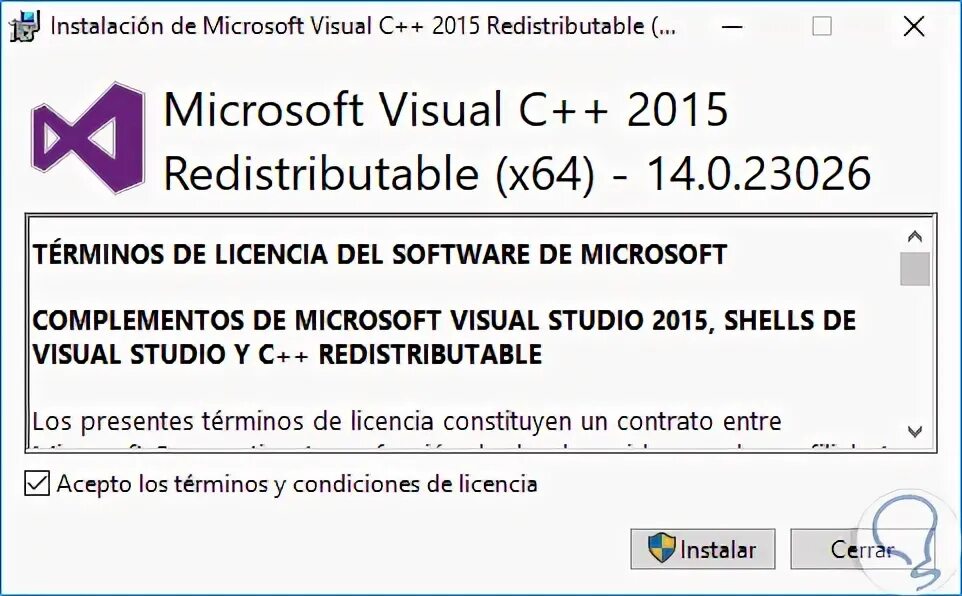The image size is (962, 596).
Task: Click the license scrollbar up arrow
Action: (915, 236)
